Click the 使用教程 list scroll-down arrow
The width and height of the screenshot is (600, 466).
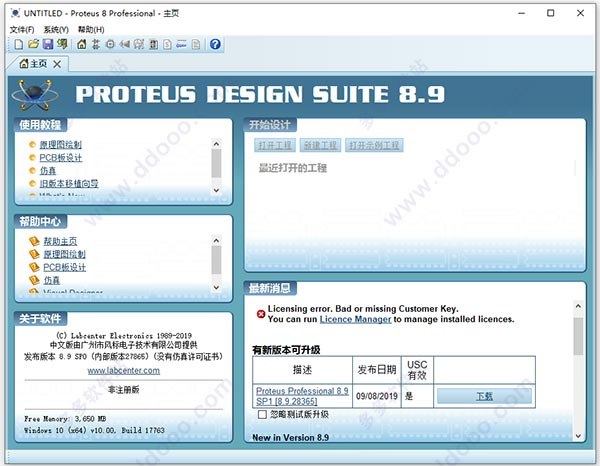216,190
